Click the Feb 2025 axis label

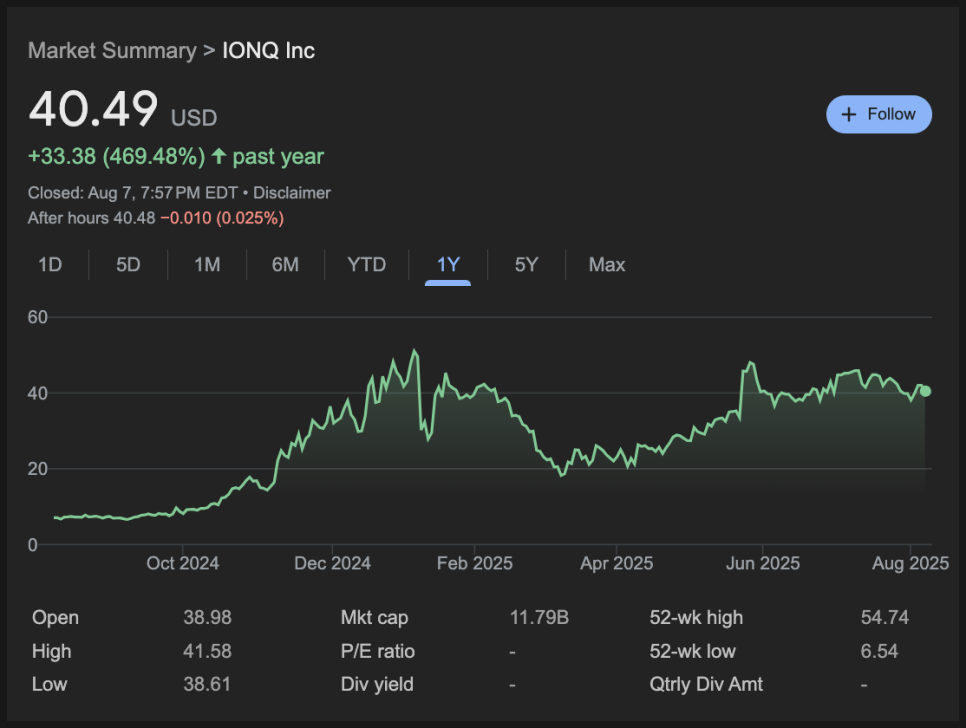click(474, 563)
